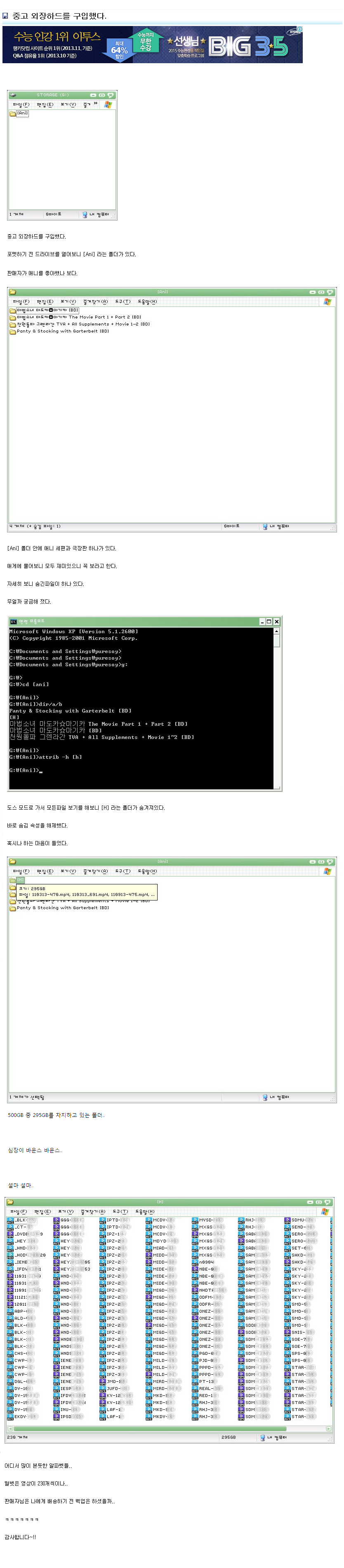Select the 파일(F) menu in STORAGE window

coord(21,105)
